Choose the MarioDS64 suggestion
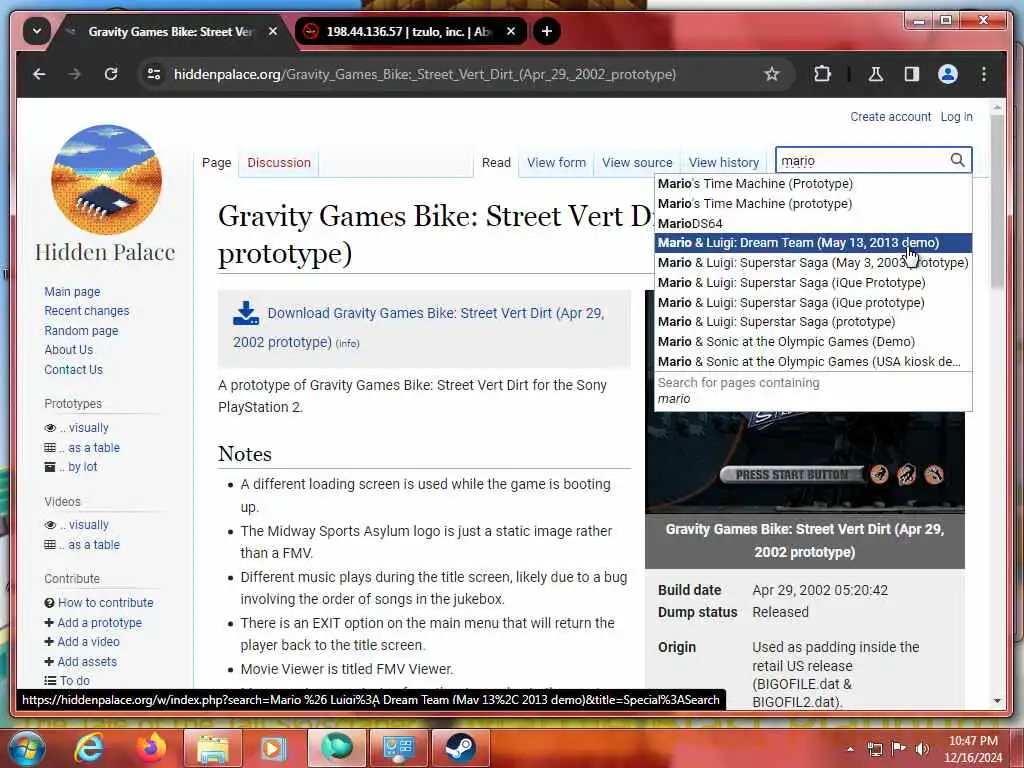Image resolution: width=1024 pixels, height=768 pixels. (813, 223)
